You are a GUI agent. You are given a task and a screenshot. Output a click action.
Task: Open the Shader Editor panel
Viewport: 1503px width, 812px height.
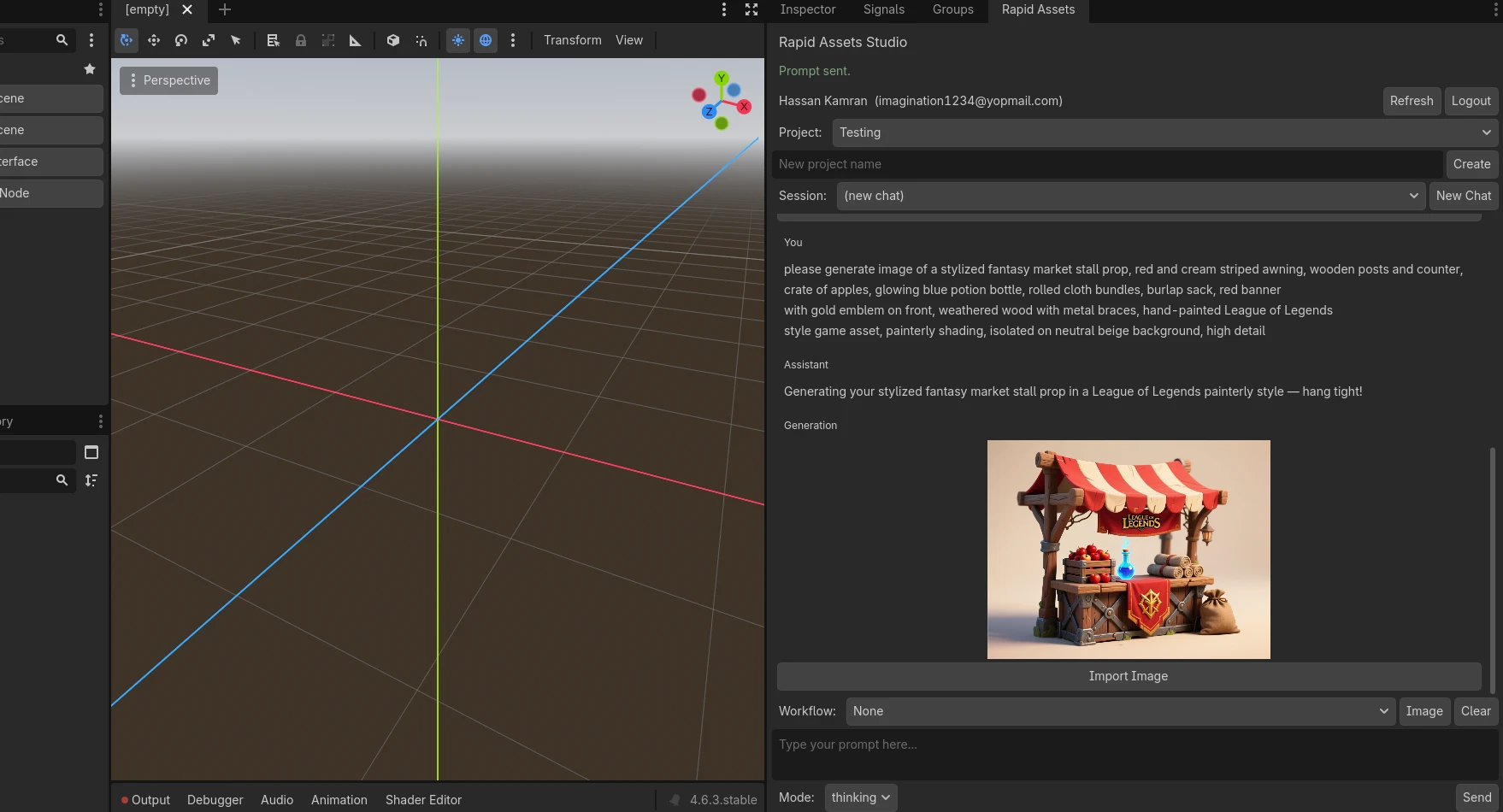[x=423, y=800]
